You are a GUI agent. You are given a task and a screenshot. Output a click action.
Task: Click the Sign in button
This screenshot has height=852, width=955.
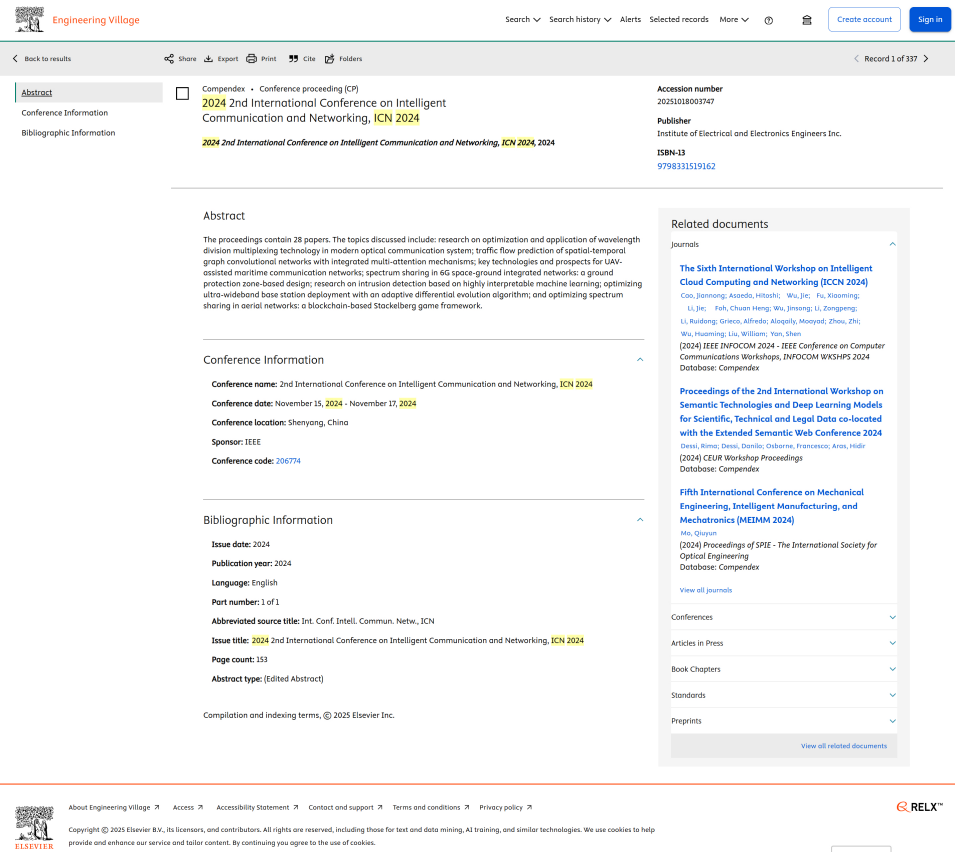(930, 19)
